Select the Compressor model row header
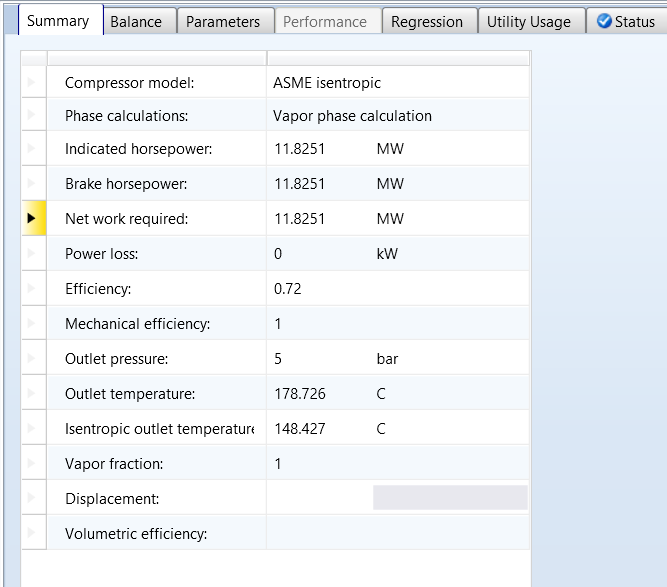Screen dimensions: 667x587 33,83
